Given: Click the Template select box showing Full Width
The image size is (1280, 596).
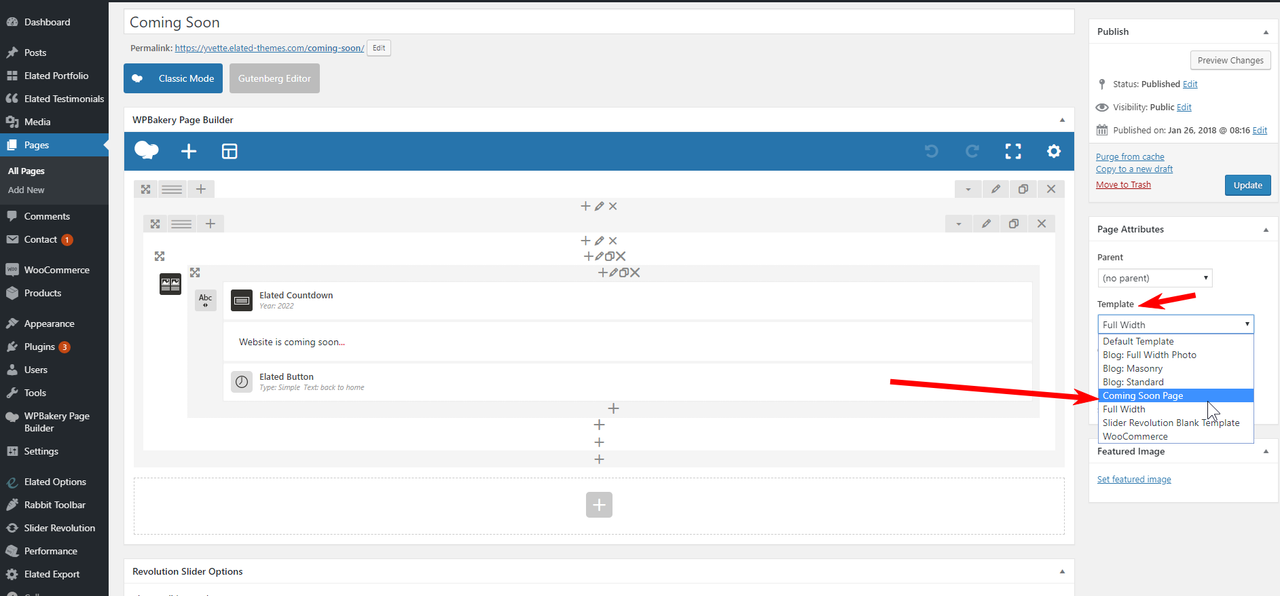Looking at the screenshot, I should (1176, 324).
